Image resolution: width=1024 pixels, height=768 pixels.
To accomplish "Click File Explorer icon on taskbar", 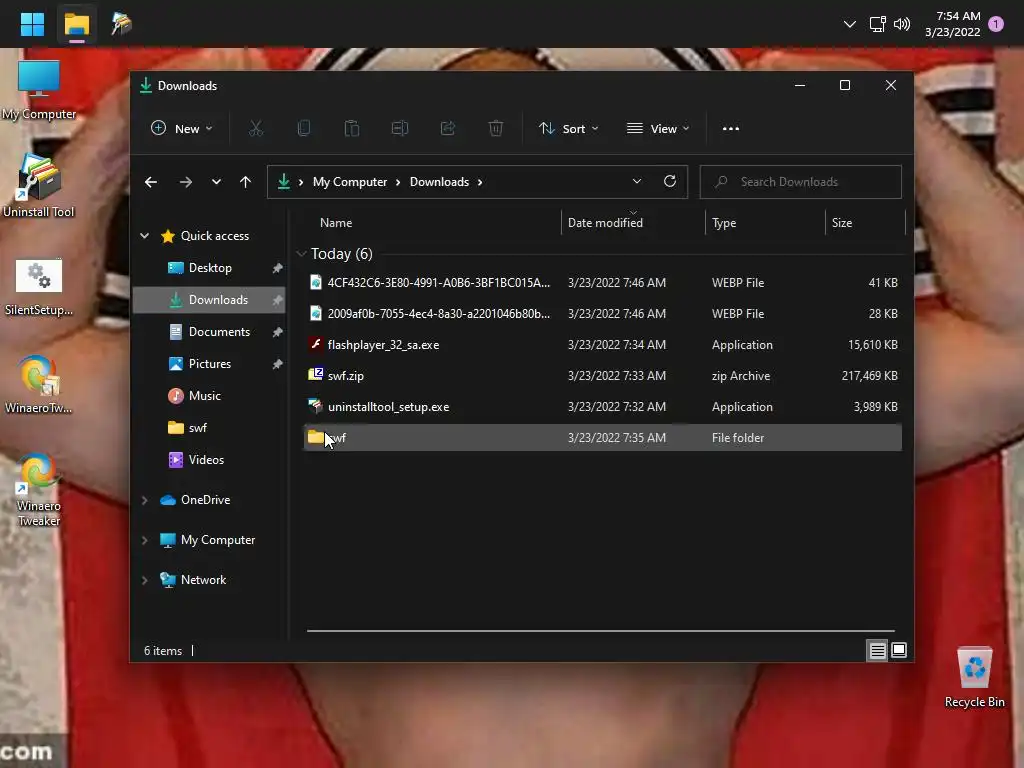I will [x=76, y=24].
